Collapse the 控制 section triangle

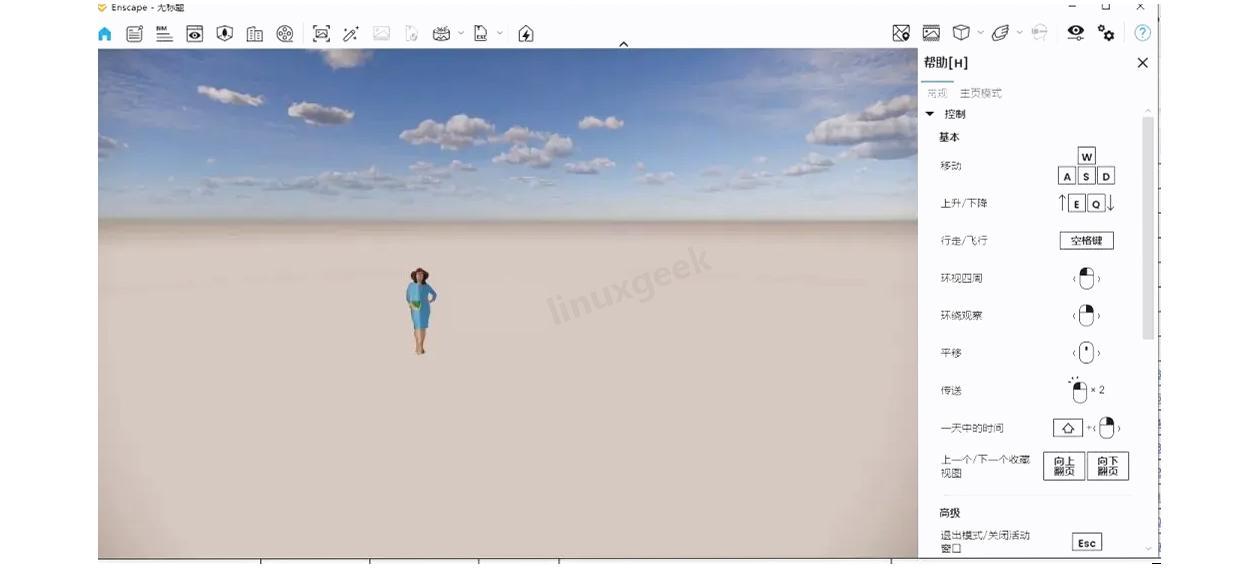tap(930, 114)
